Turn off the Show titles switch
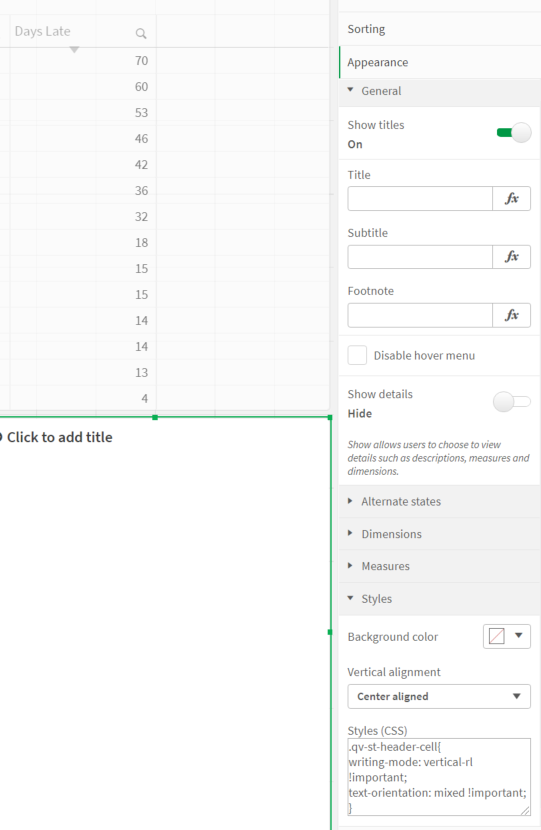The height and width of the screenshot is (830, 541). point(513,132)
